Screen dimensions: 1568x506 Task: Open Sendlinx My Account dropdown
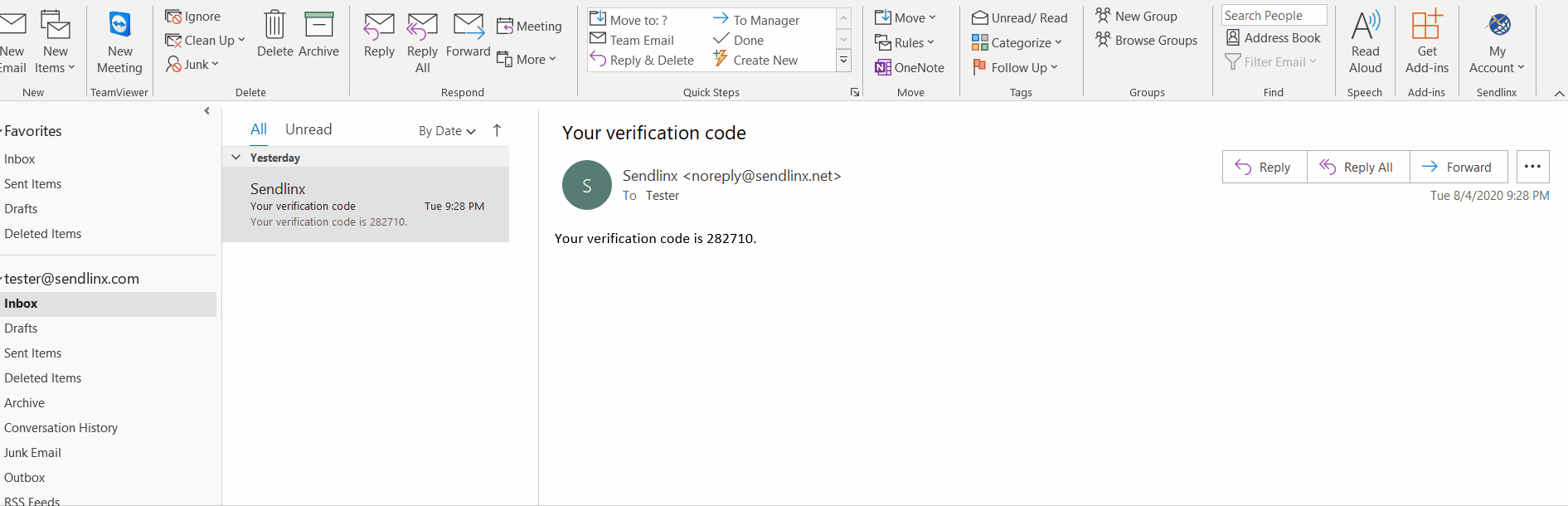click(1497, 42)
